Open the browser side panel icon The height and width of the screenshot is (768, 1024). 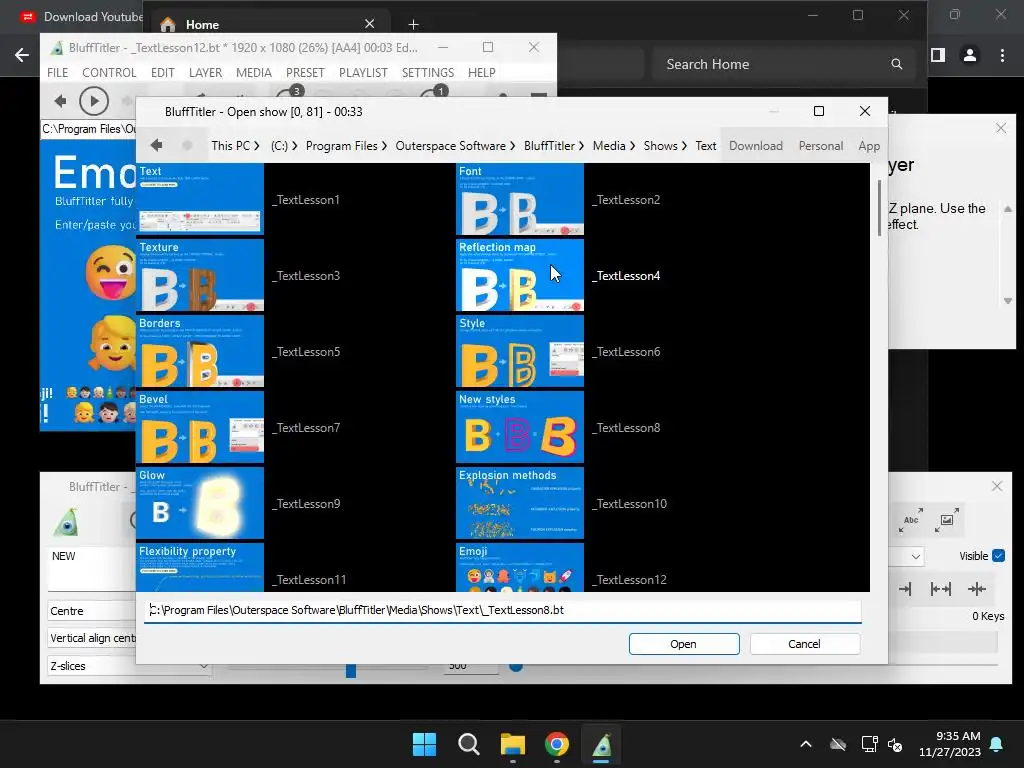click(938, 56)
